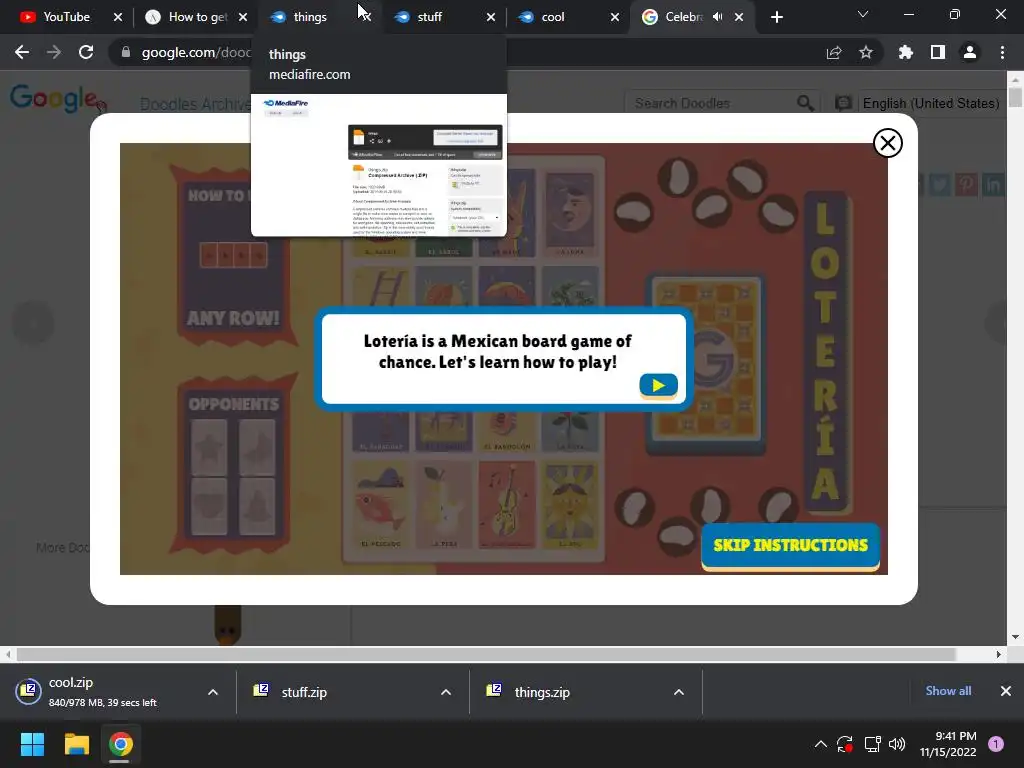Viewport: 1024px width, 768px height.
Task: Open the Windows Start menu
Action: 32,744
